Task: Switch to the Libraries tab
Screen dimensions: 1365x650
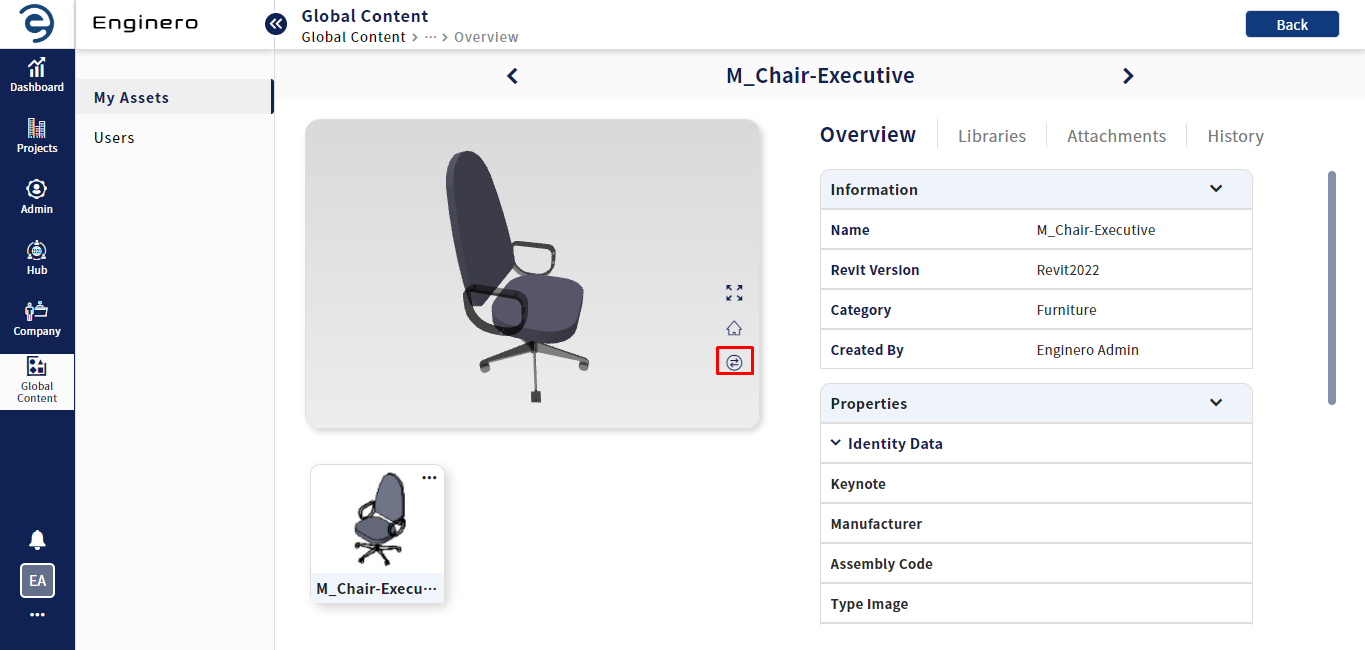Action: click(x=992, y=136)
